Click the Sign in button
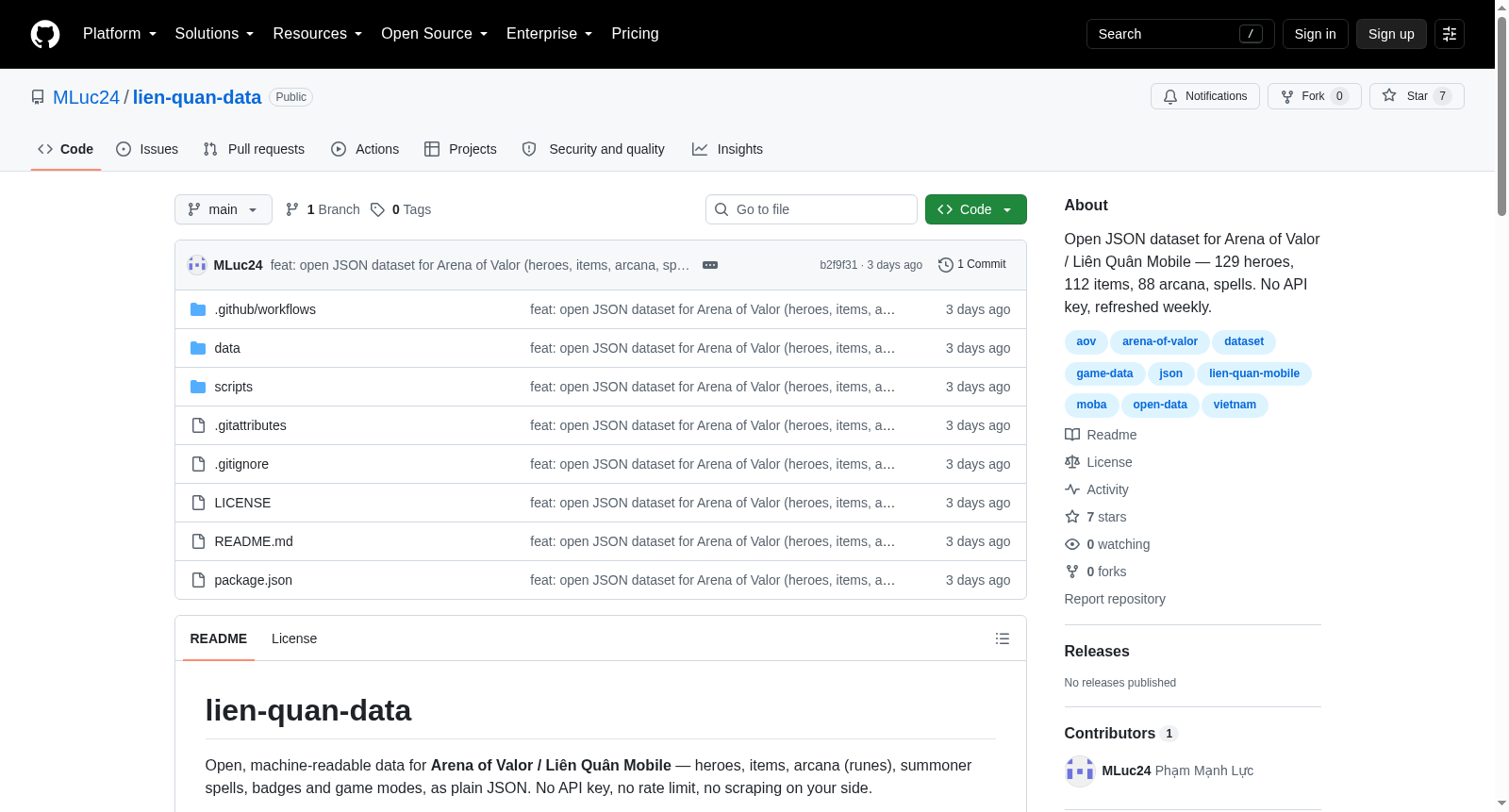This screenshot has width=1509, height=812. pos(1315,34)
